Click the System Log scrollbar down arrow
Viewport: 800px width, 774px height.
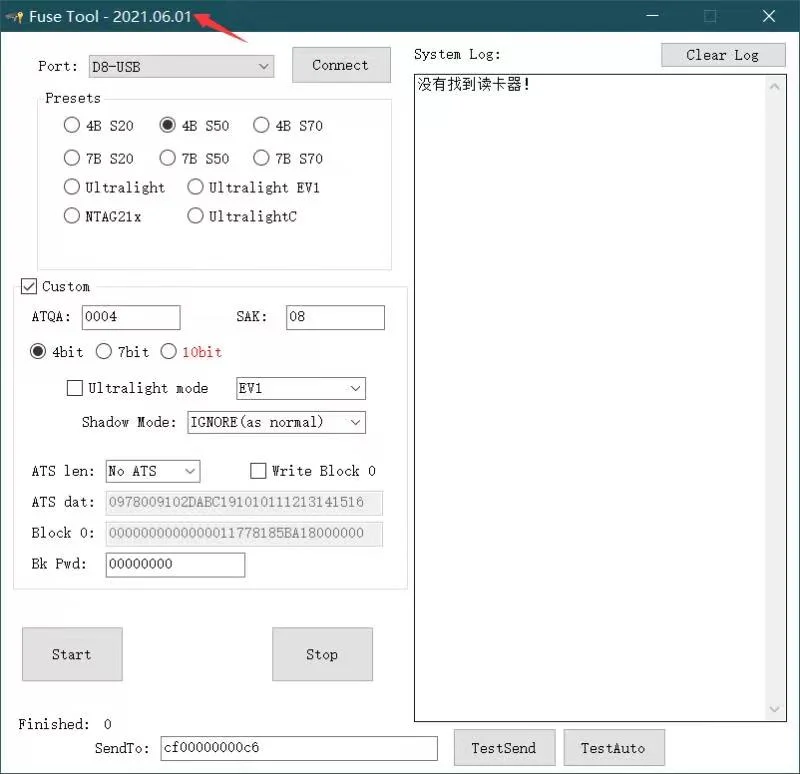[776, 709]
